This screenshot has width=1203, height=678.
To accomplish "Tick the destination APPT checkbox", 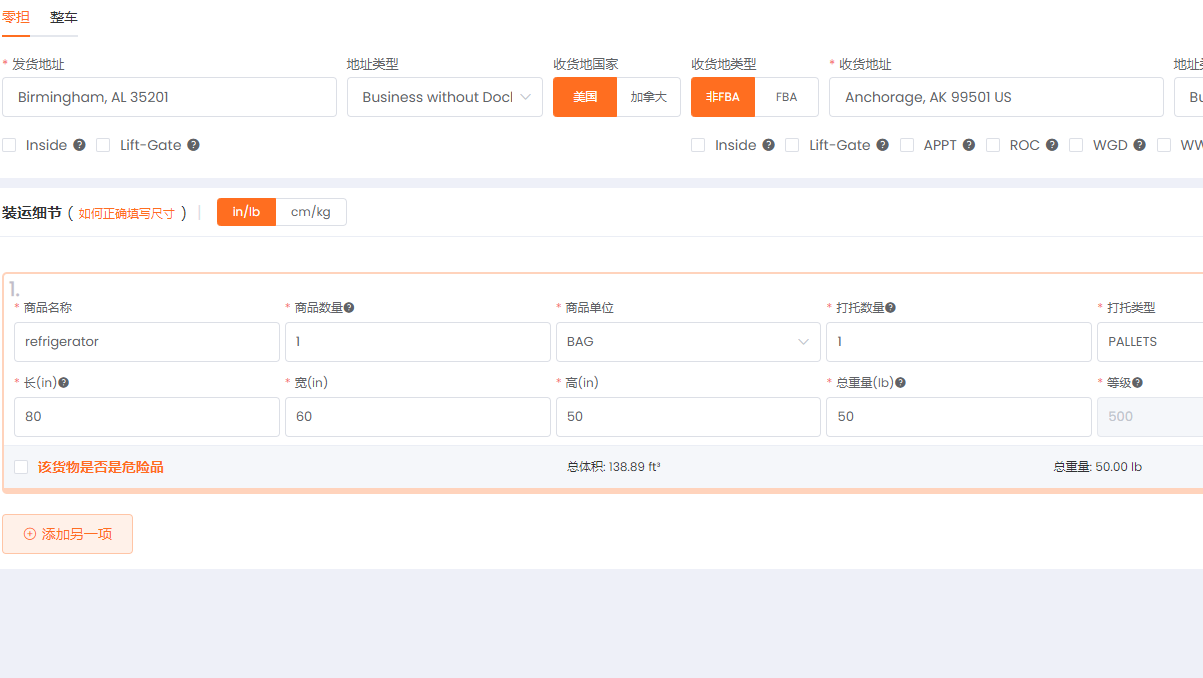I will pos(907,145).
